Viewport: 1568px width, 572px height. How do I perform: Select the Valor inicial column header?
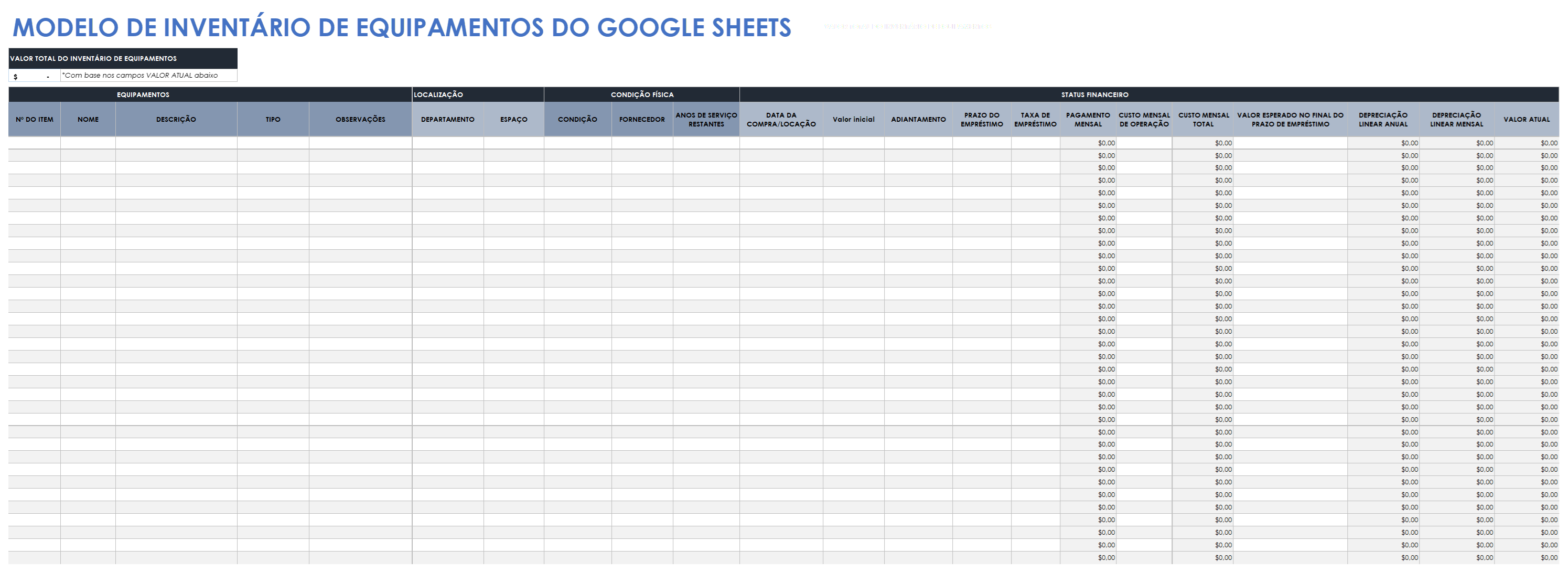853,120
